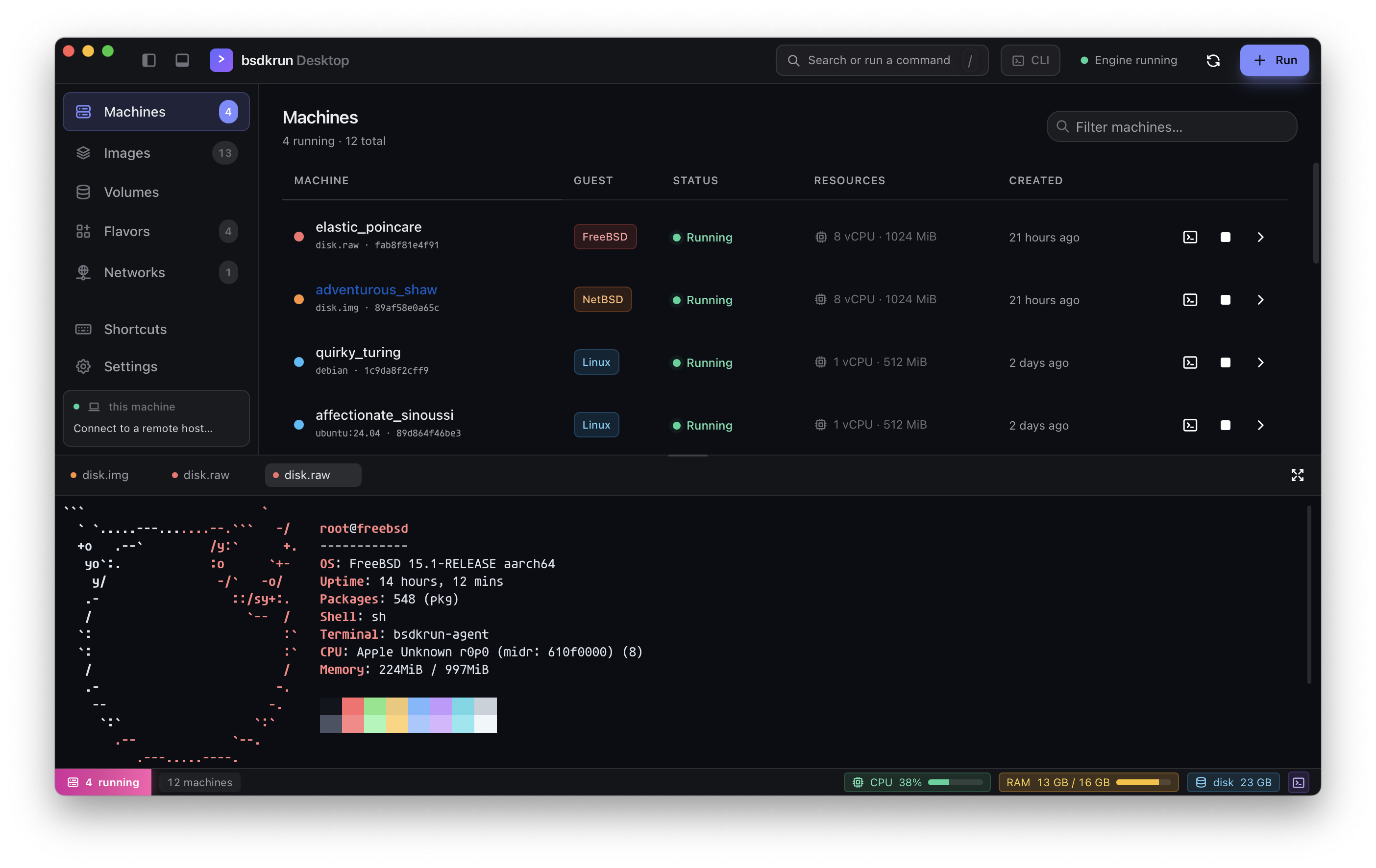Open terminal for affectionate_sinoussi
Image resolution: width=1376 pixels, height=868 pixels.
pyautogui.click(x=1190, y=425)
